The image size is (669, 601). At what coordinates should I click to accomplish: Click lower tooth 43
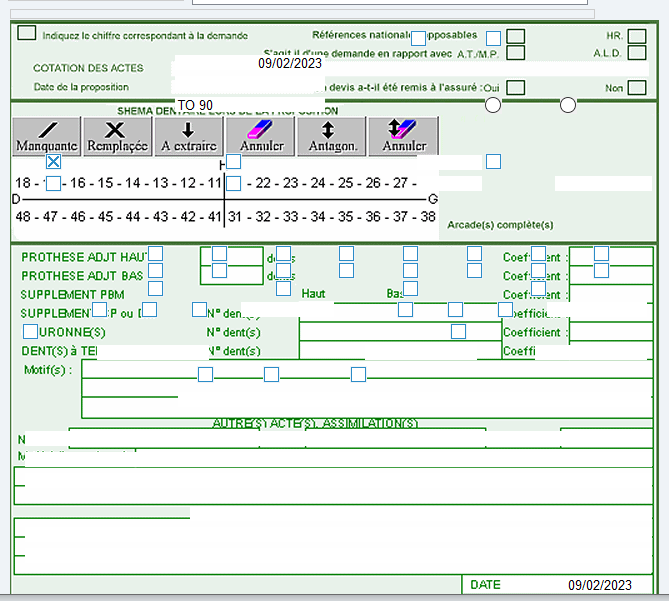(160, 217)
